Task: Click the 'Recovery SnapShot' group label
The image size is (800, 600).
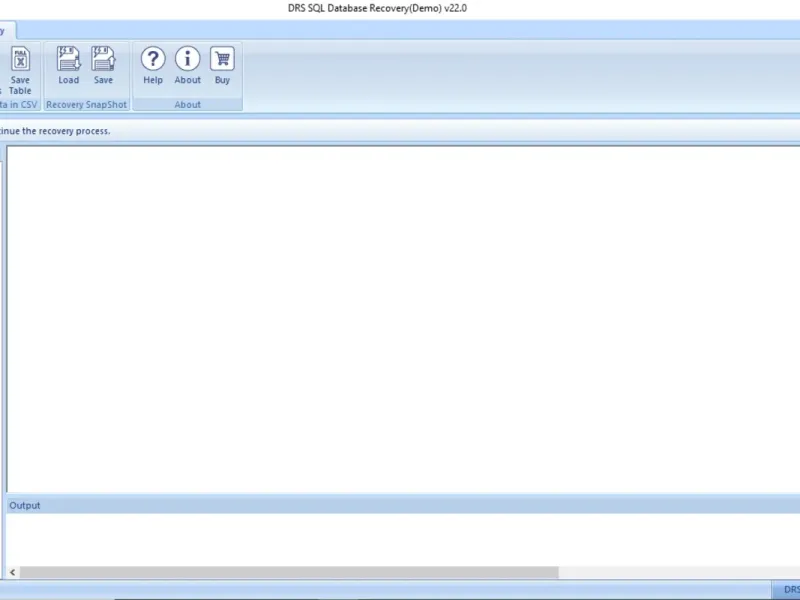Action: coord(86,105)
